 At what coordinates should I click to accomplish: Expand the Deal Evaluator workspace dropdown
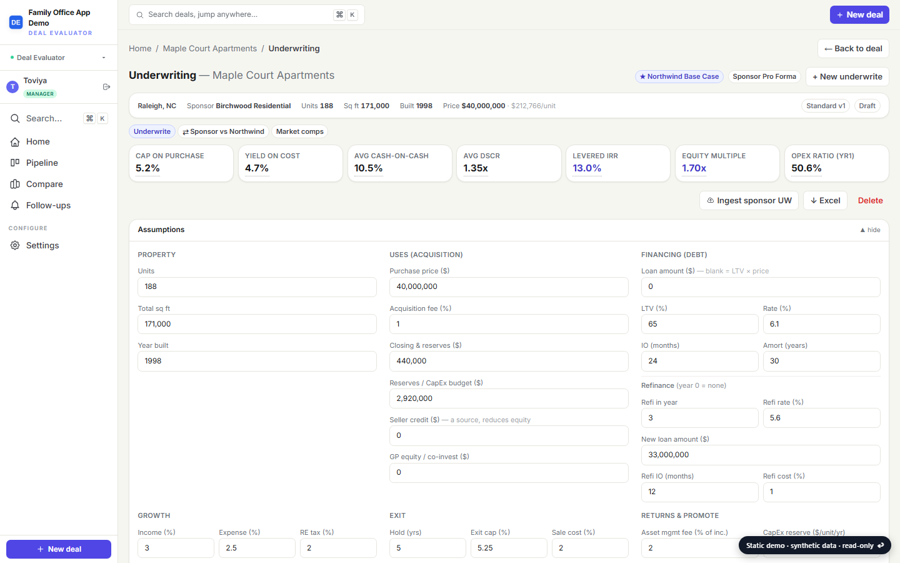tap(59, 57)
